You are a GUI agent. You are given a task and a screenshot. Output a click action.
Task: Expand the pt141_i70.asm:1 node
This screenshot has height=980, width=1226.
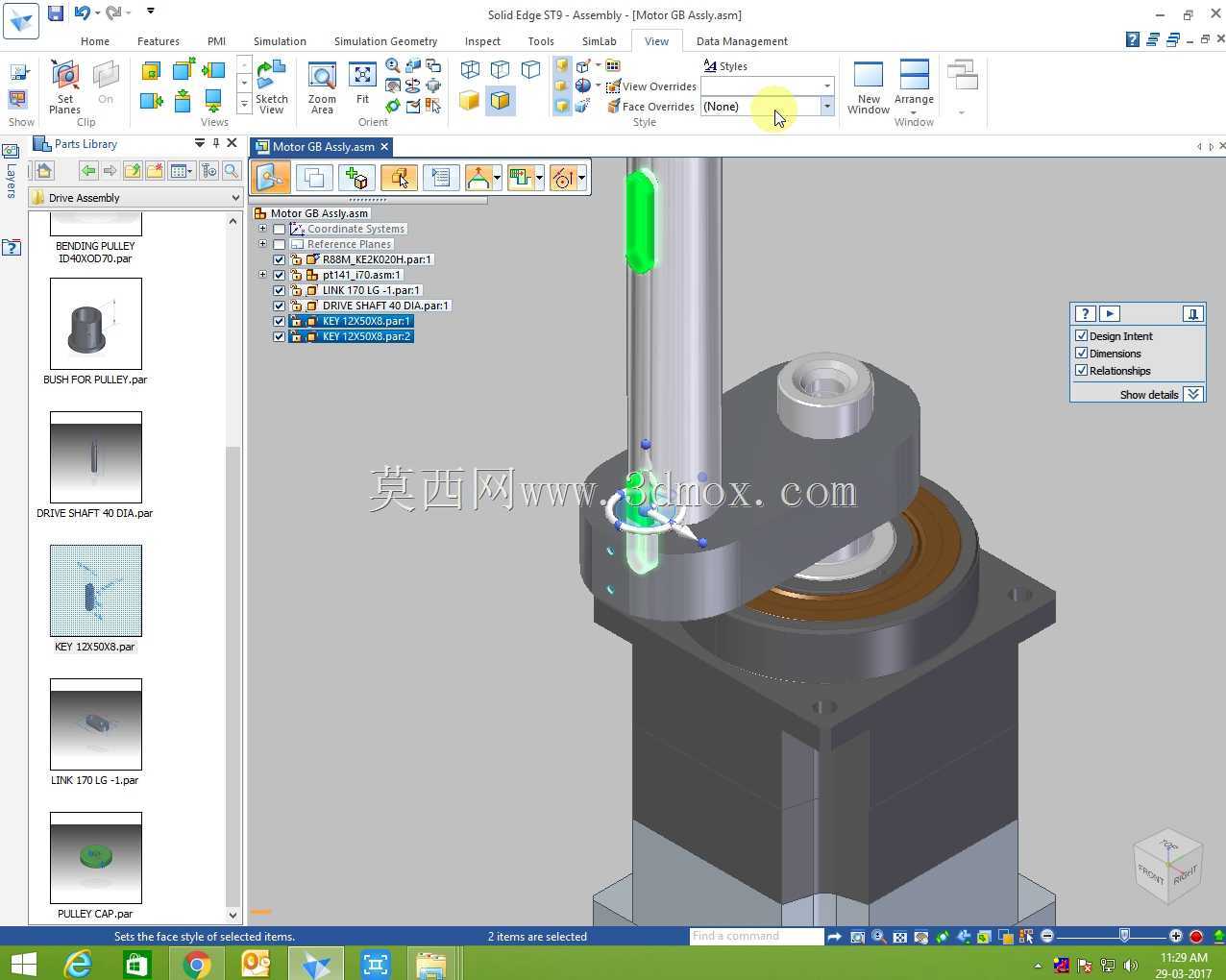tap(262, 275)
